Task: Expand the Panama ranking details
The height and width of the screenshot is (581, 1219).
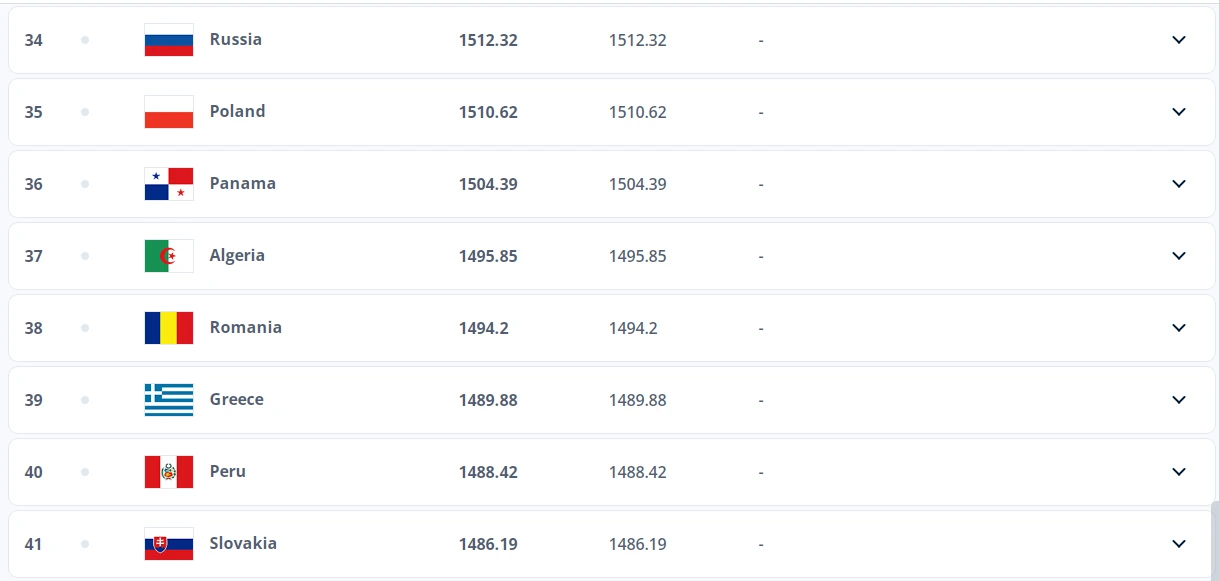Action: tap(1179, 184)
